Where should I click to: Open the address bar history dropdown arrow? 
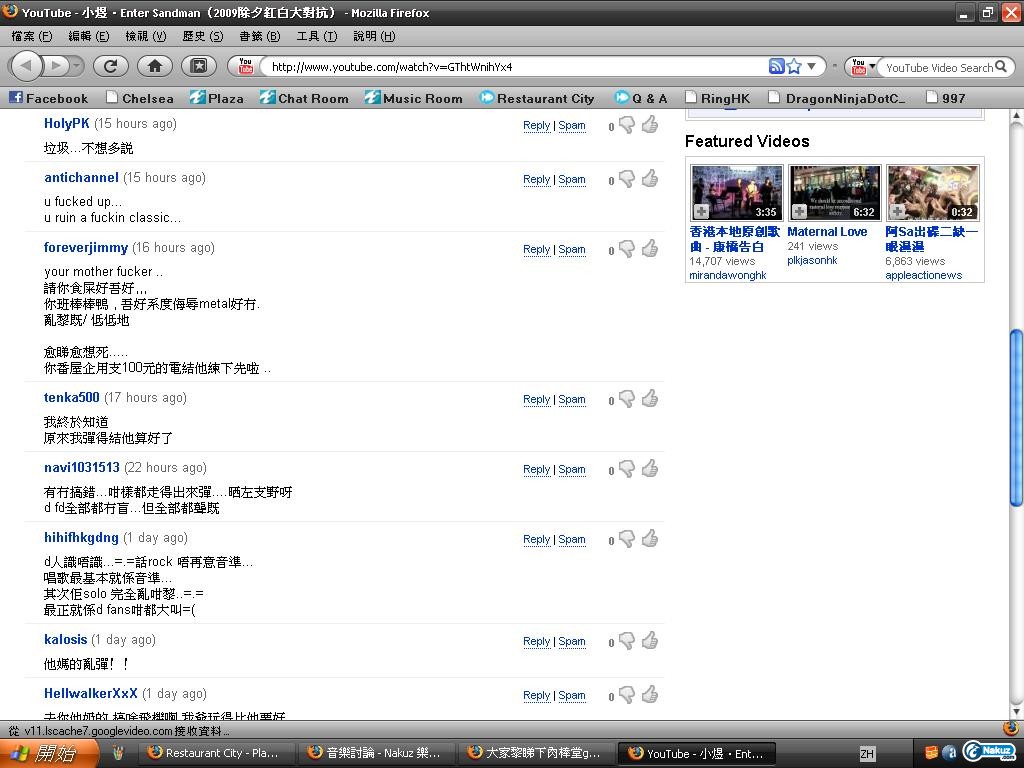pyautogui.click(x=812, y=66)
